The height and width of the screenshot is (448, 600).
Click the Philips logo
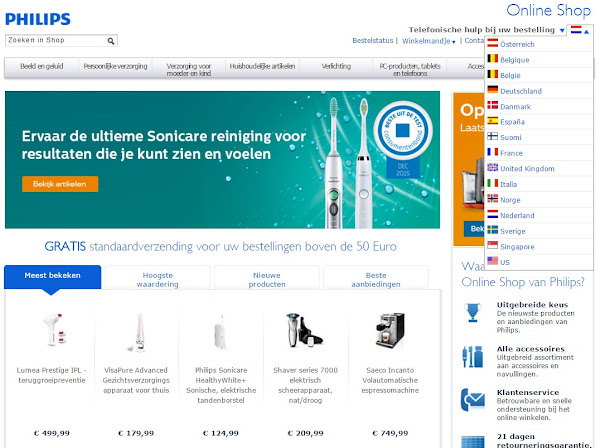(38, 19)
